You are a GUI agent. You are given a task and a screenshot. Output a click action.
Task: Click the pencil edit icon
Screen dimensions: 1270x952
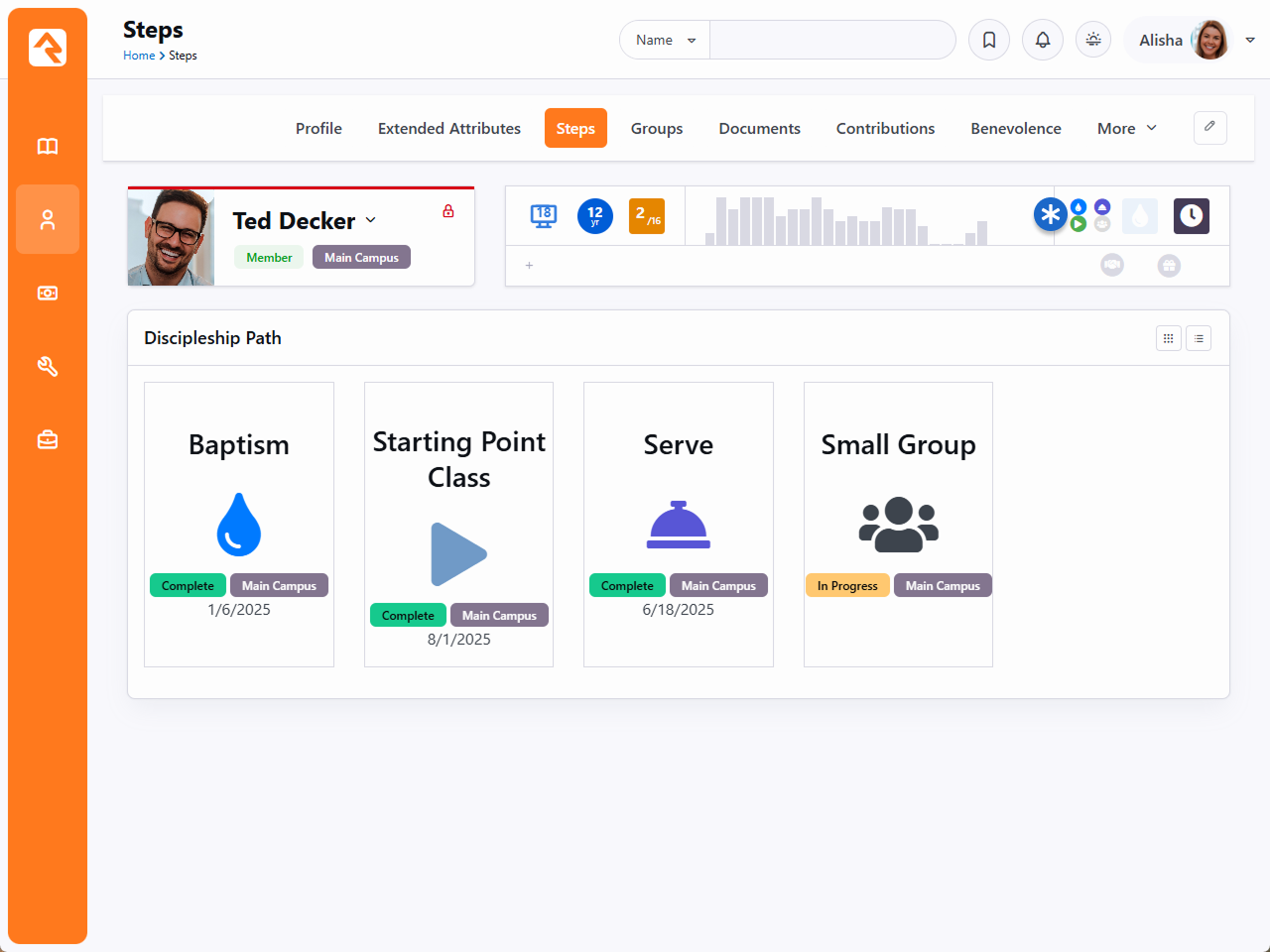[1209, 127]
